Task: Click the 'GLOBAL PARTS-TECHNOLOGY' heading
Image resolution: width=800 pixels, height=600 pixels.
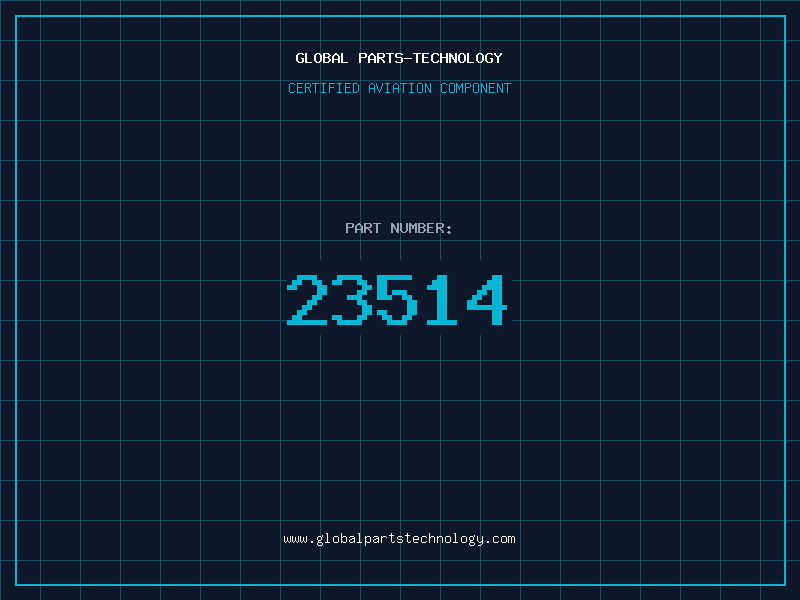Action: coord(399,58)
